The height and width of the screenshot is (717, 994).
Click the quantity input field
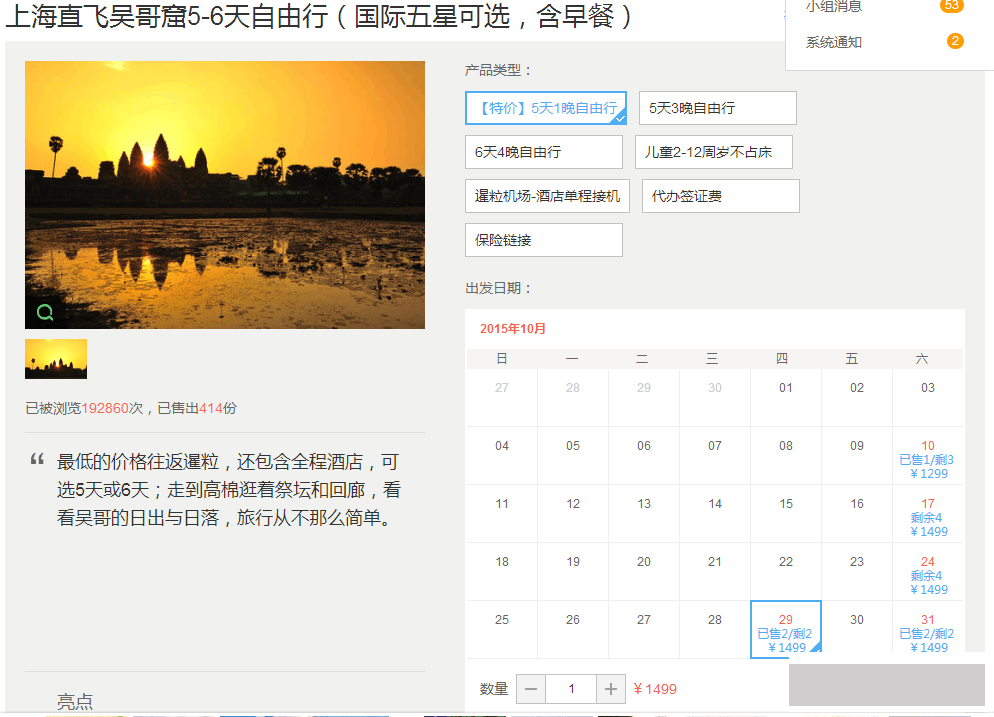click(571, 689)
